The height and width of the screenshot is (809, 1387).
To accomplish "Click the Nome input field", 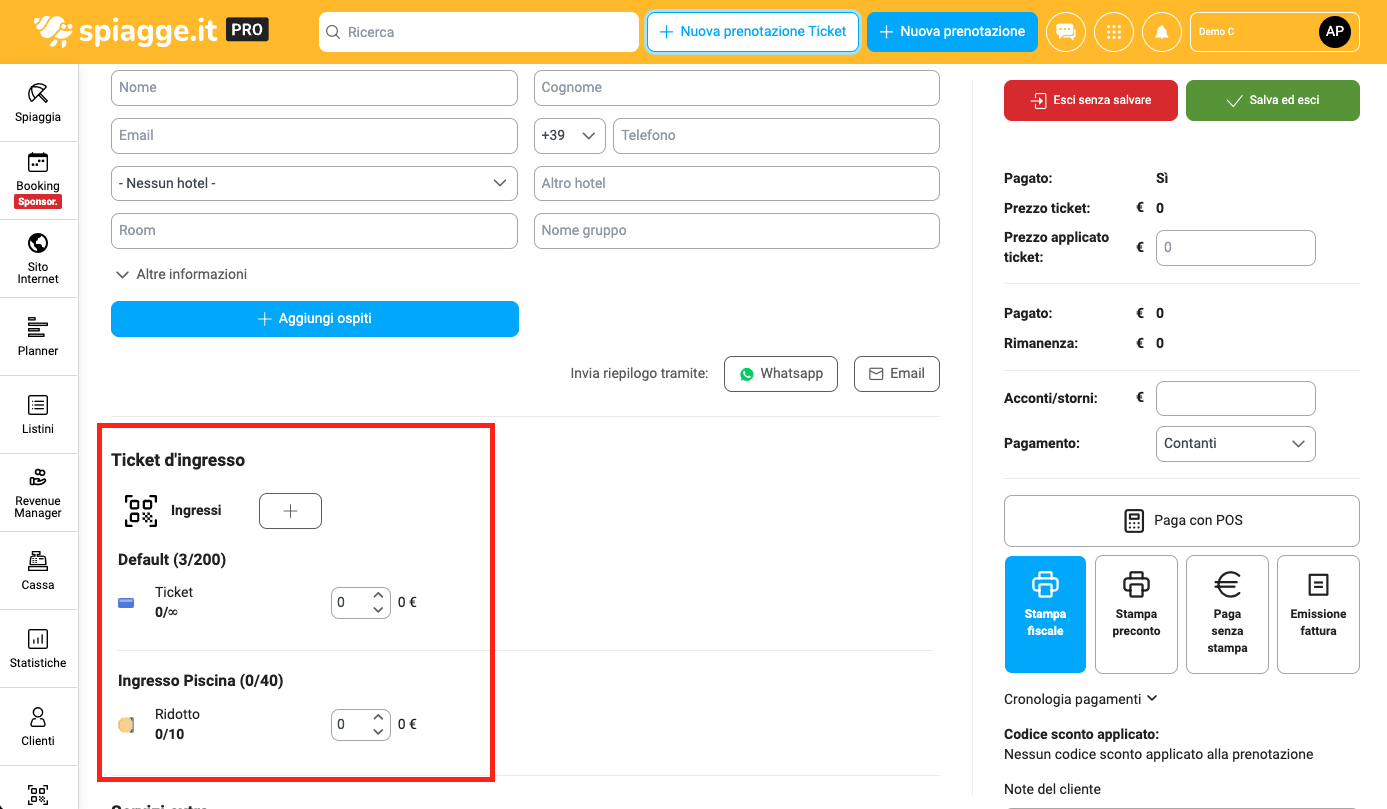I will [314, 88].
